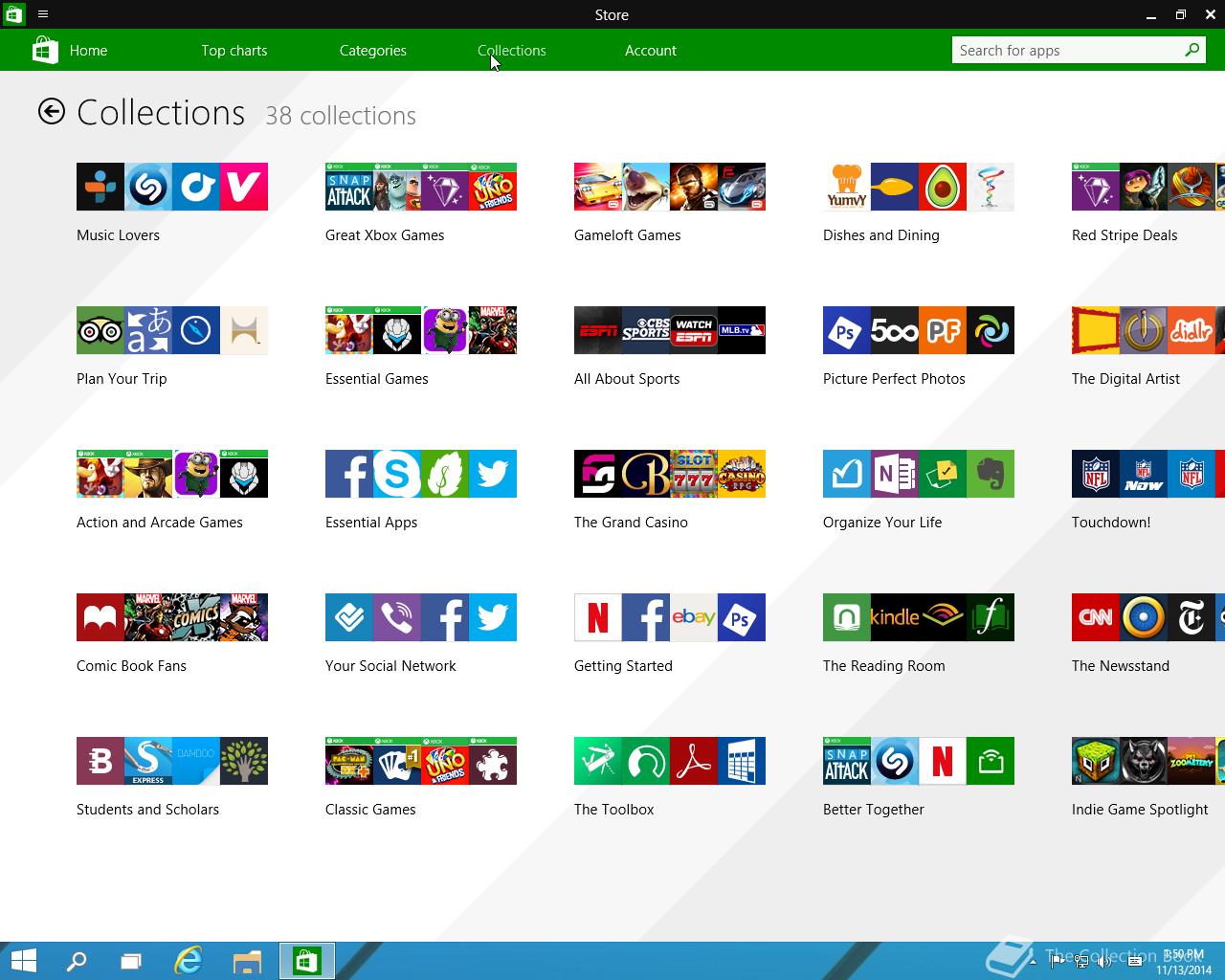Open Windows Start button on taskbar
Image resolution: width=1225 pixels, height=980 pixels.
click(24, 961)
